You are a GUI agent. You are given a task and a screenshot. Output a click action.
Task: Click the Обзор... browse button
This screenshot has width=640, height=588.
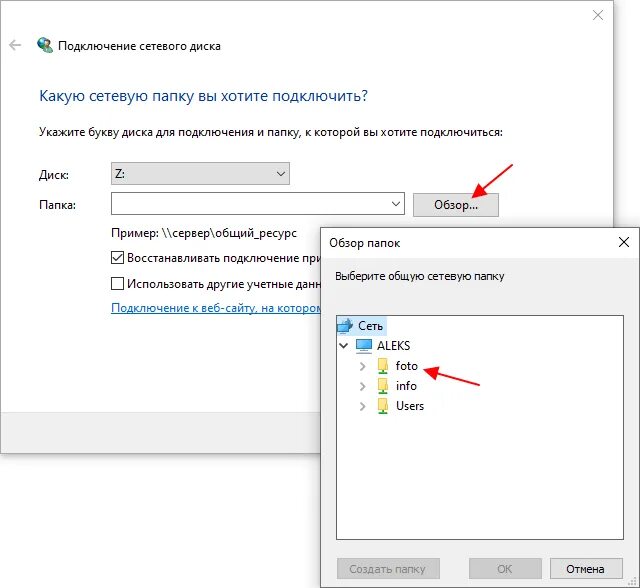click(x=456, y=204)
